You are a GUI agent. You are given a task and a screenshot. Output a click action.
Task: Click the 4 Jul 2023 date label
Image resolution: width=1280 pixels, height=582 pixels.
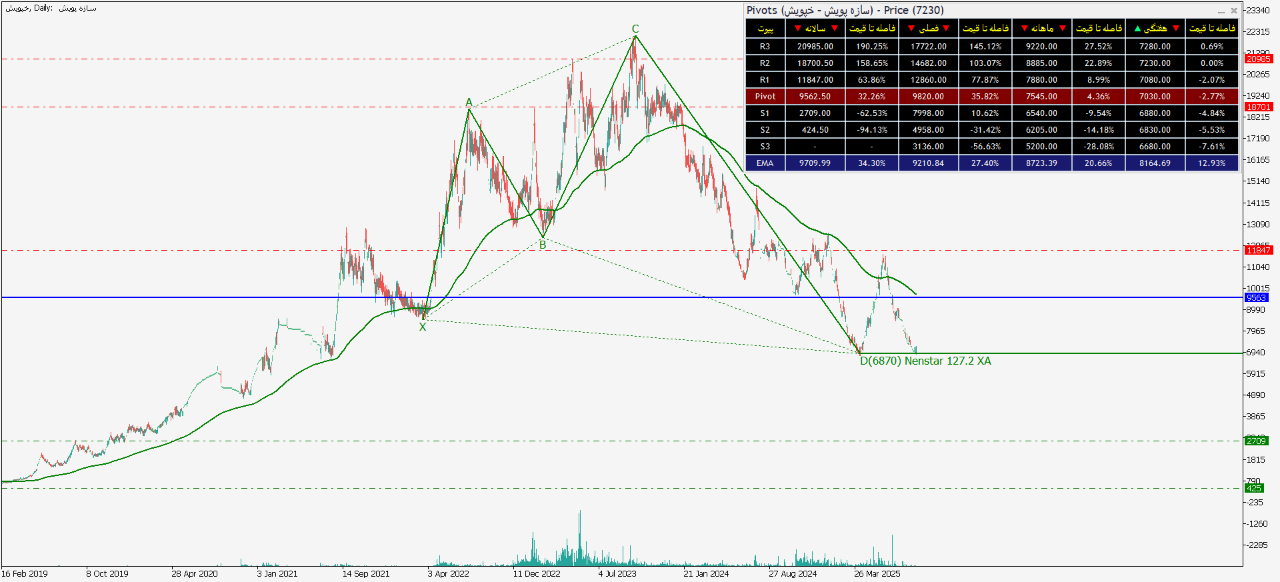point(617,575)
